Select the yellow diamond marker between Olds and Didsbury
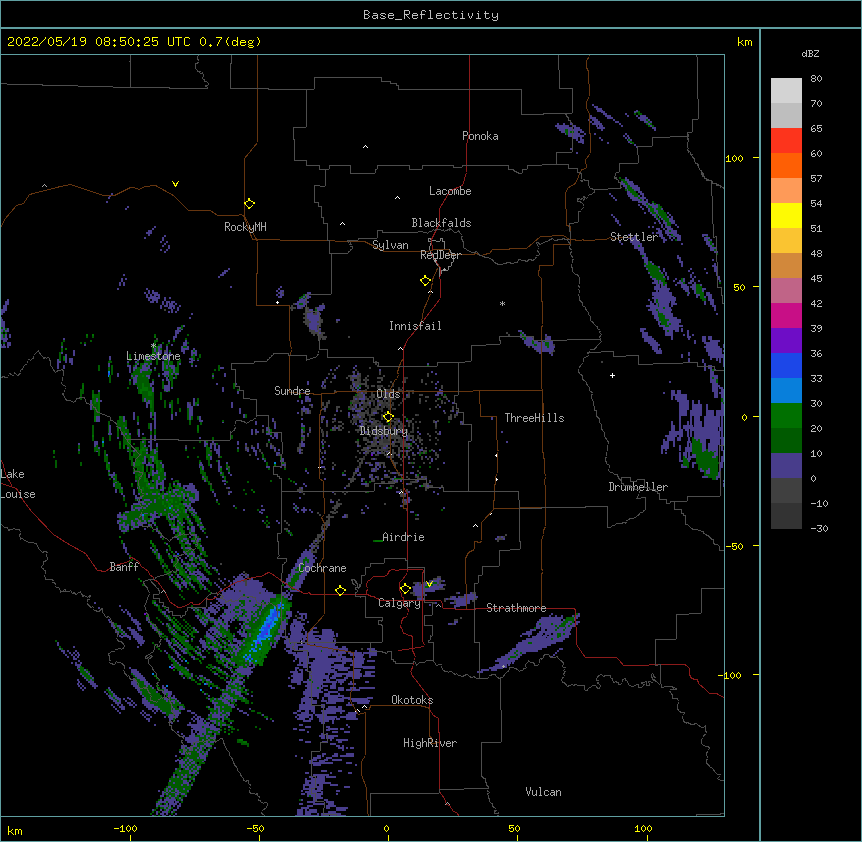The height and width of the screenshot is (842, 862). click(x=388, y=416)
